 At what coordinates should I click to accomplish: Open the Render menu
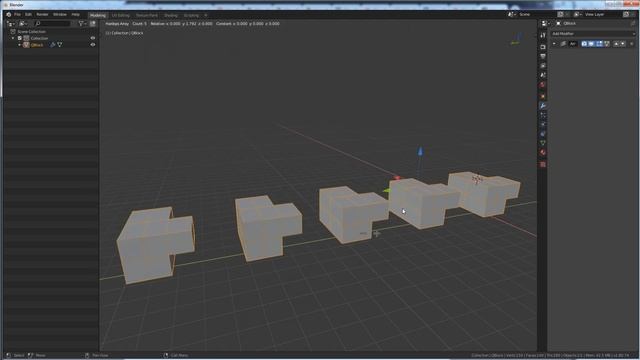click(42, 14)
